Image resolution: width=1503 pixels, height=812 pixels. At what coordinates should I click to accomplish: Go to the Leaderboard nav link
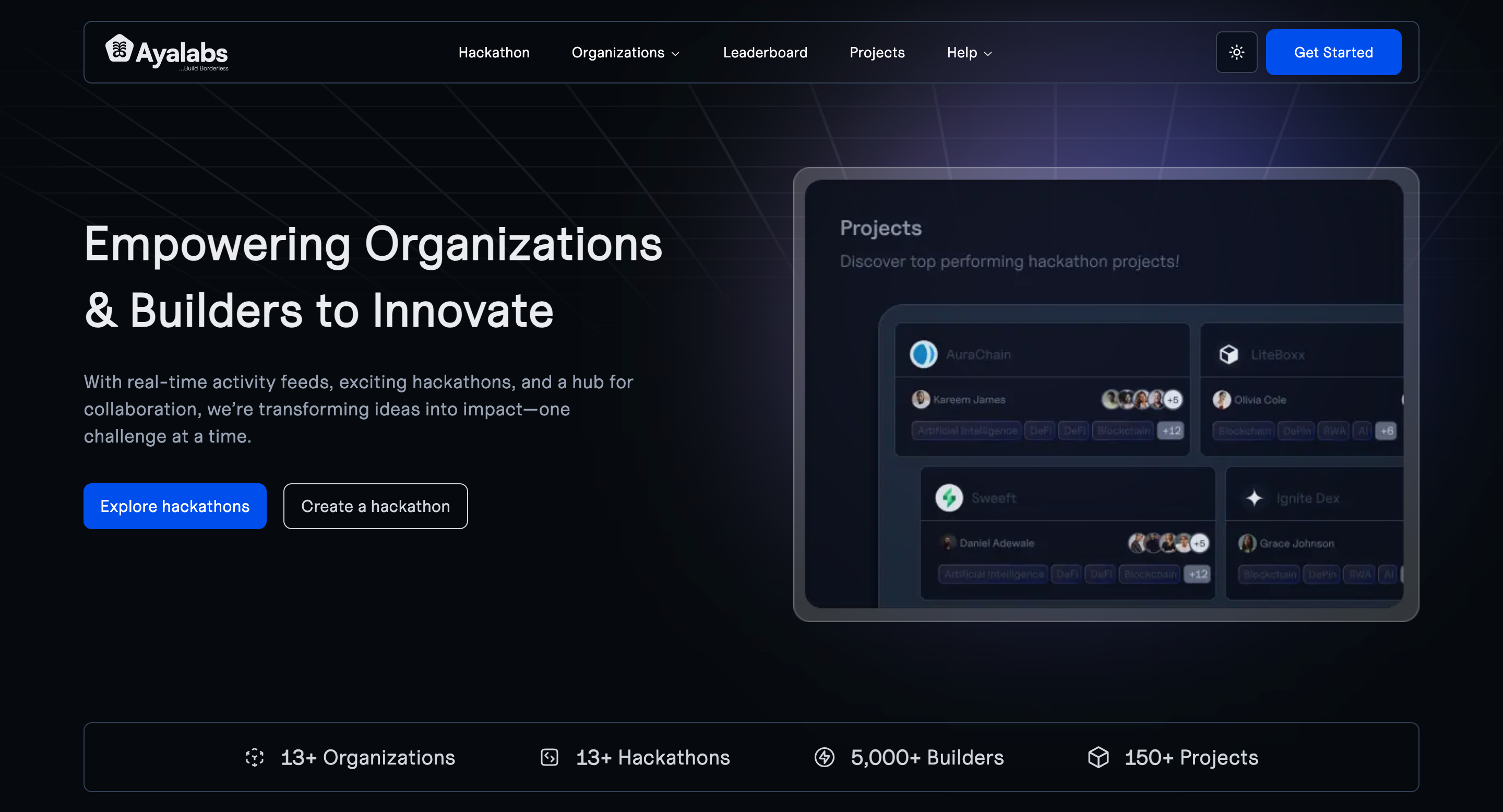[765, 53]
